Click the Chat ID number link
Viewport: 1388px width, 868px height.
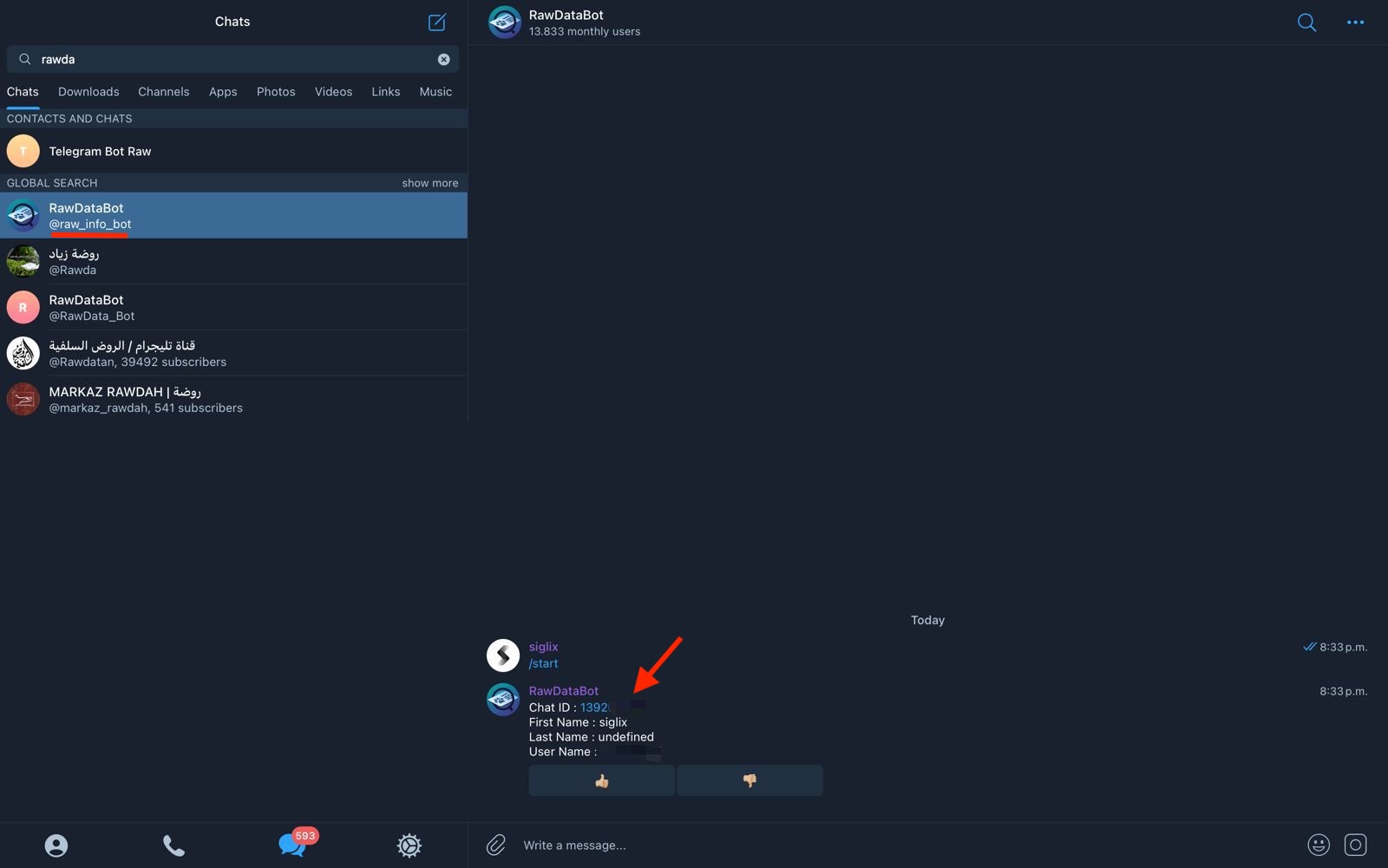[595, 708]
